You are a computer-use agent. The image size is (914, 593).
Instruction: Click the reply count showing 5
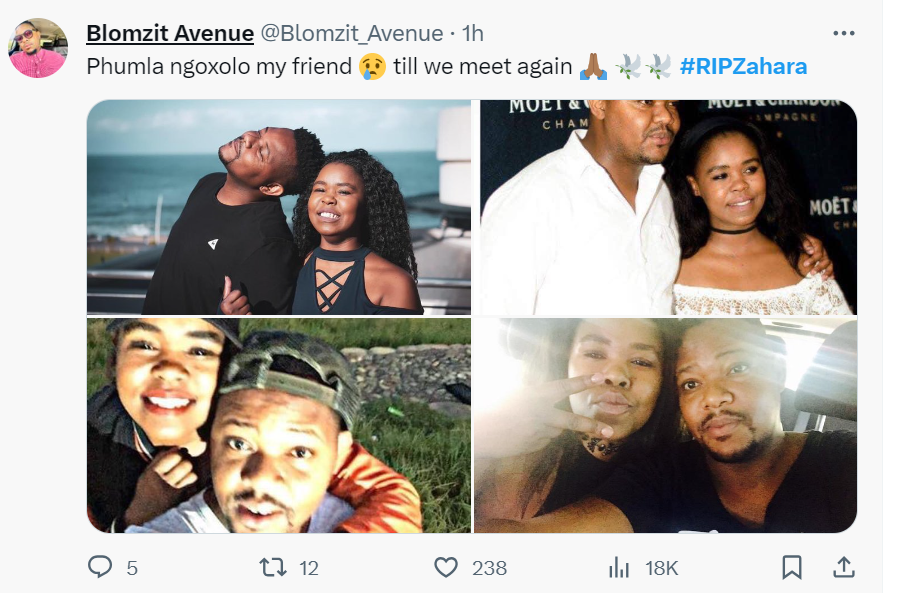132,568
